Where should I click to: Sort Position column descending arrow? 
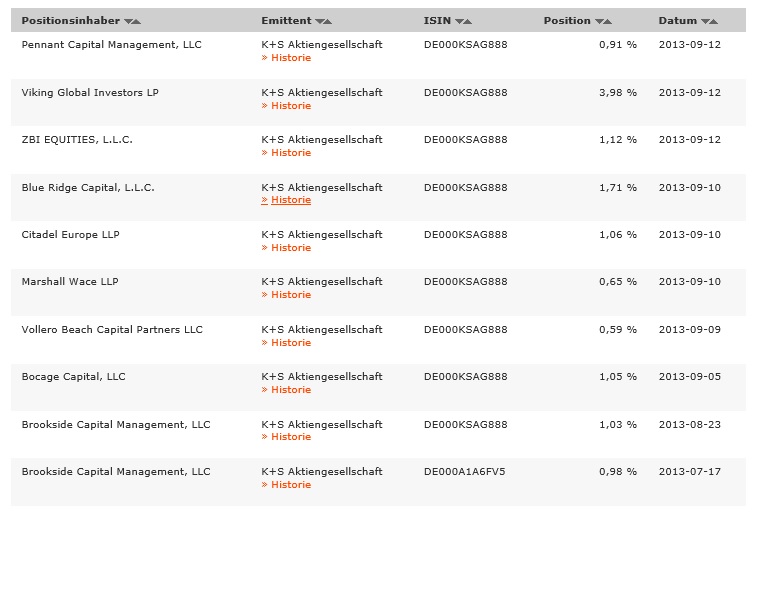(600, 21)
